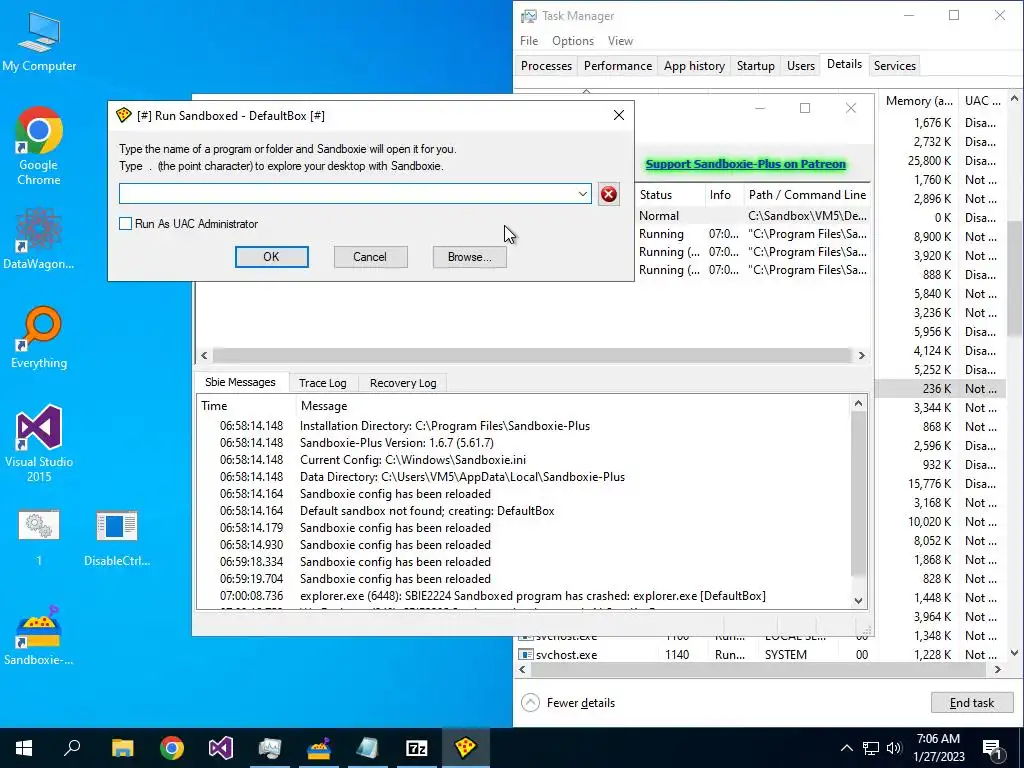Sort Sbie Messages by Time column

click(x=246, y=406)
